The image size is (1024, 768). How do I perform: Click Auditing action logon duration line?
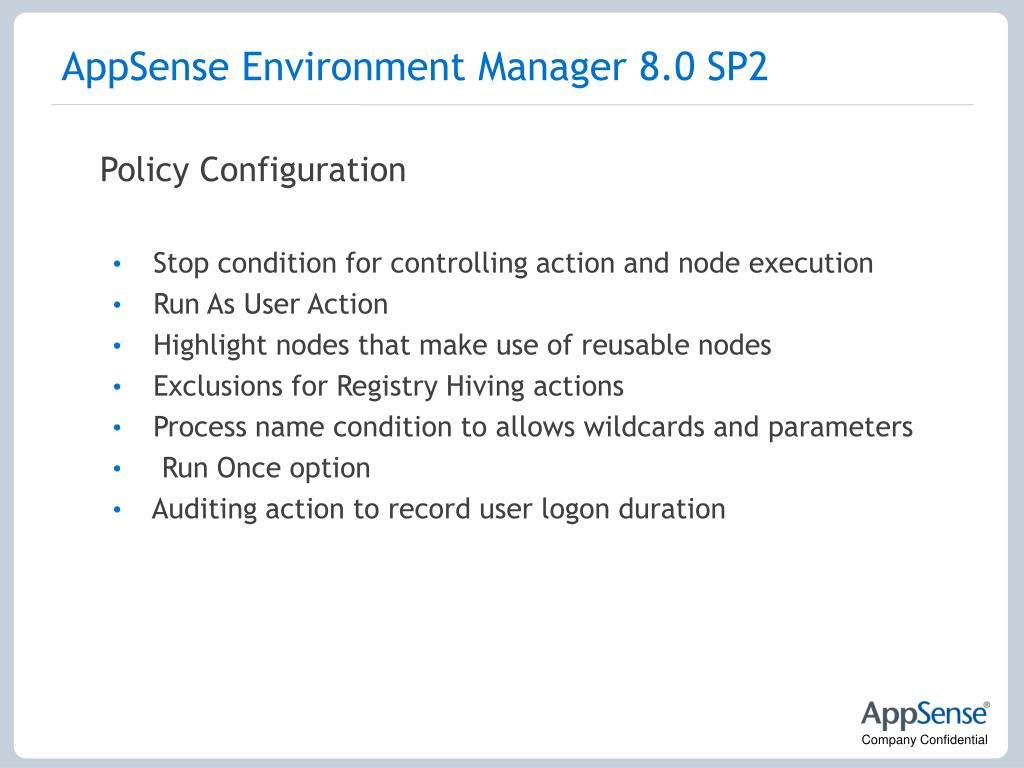[438, 509]
